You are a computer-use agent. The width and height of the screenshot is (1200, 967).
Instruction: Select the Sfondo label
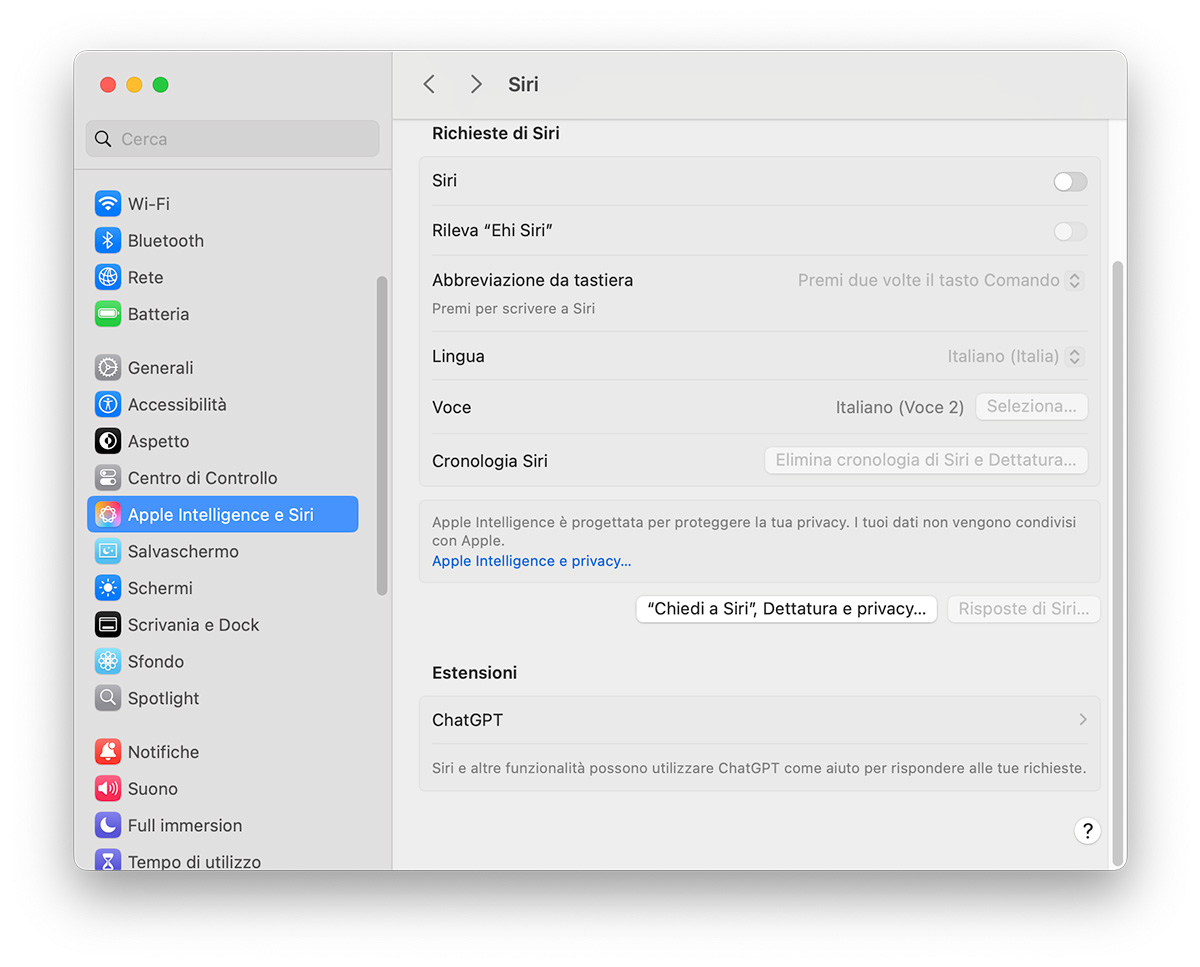156,661
